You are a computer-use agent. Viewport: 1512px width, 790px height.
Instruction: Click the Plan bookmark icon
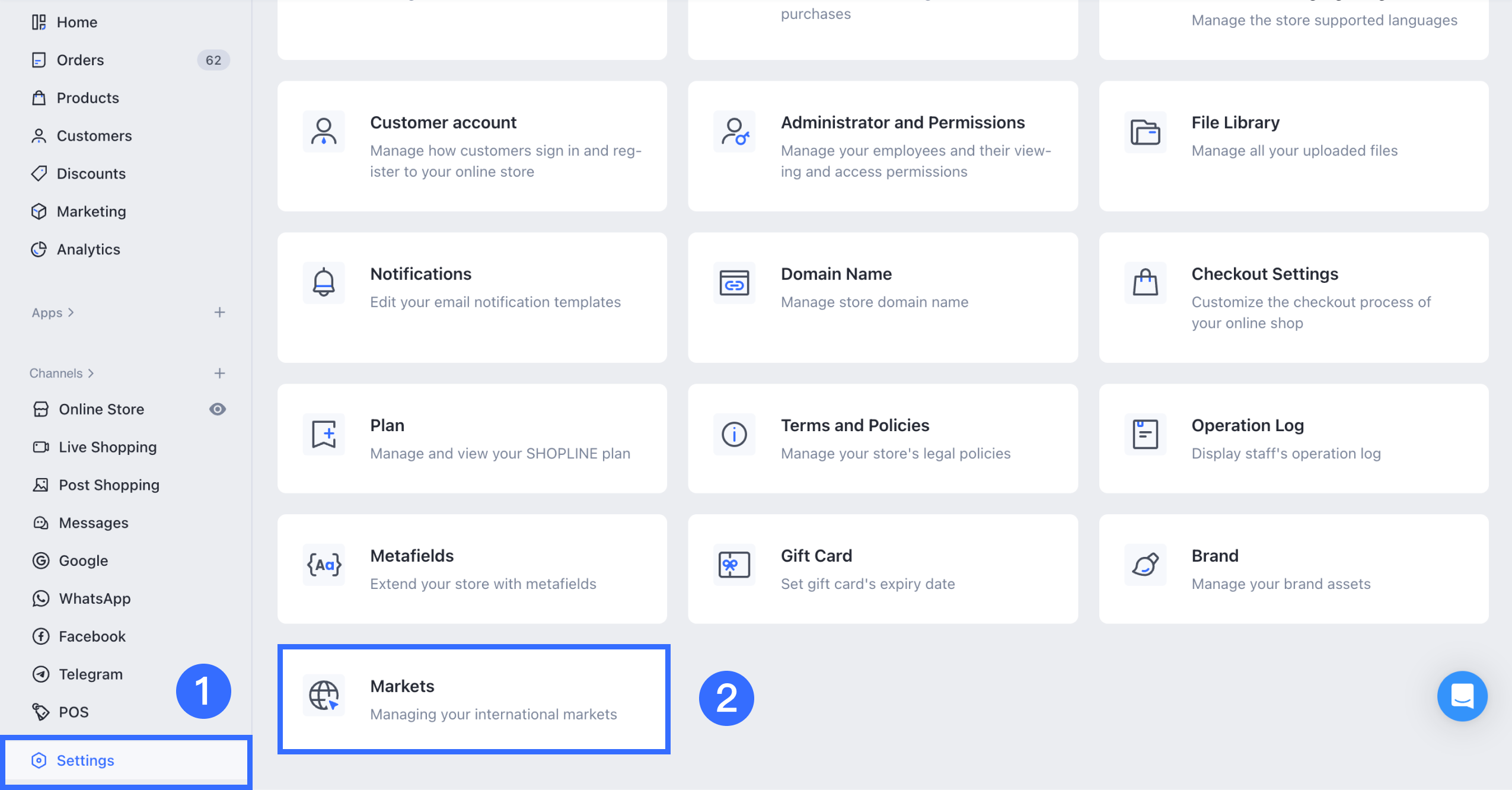click(x=324, y=435)
